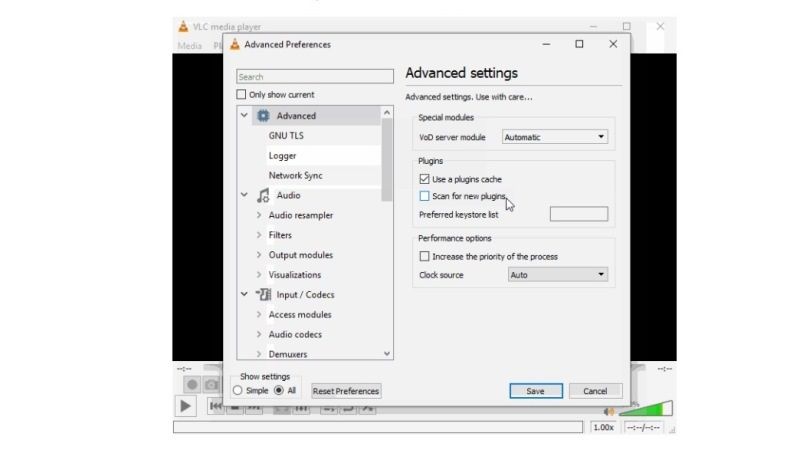800x450 pixels.
Task: Select Access modules tree item
Action: click(x=300, y=315)
